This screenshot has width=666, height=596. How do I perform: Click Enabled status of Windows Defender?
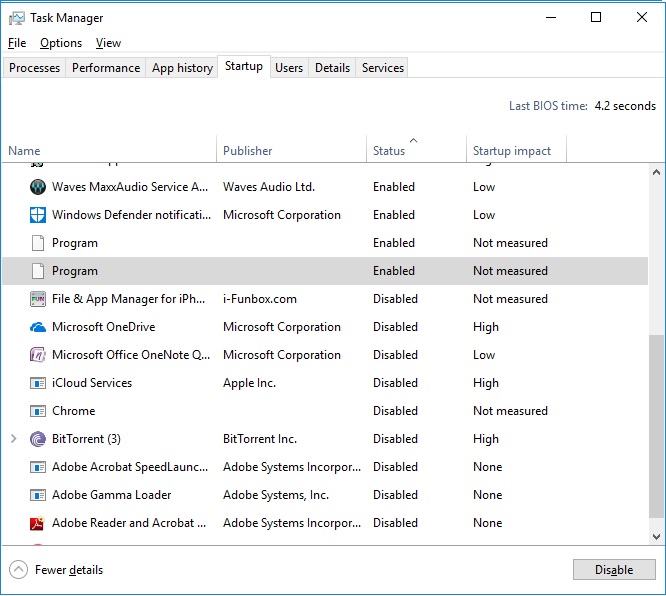[x=394, y=215]
